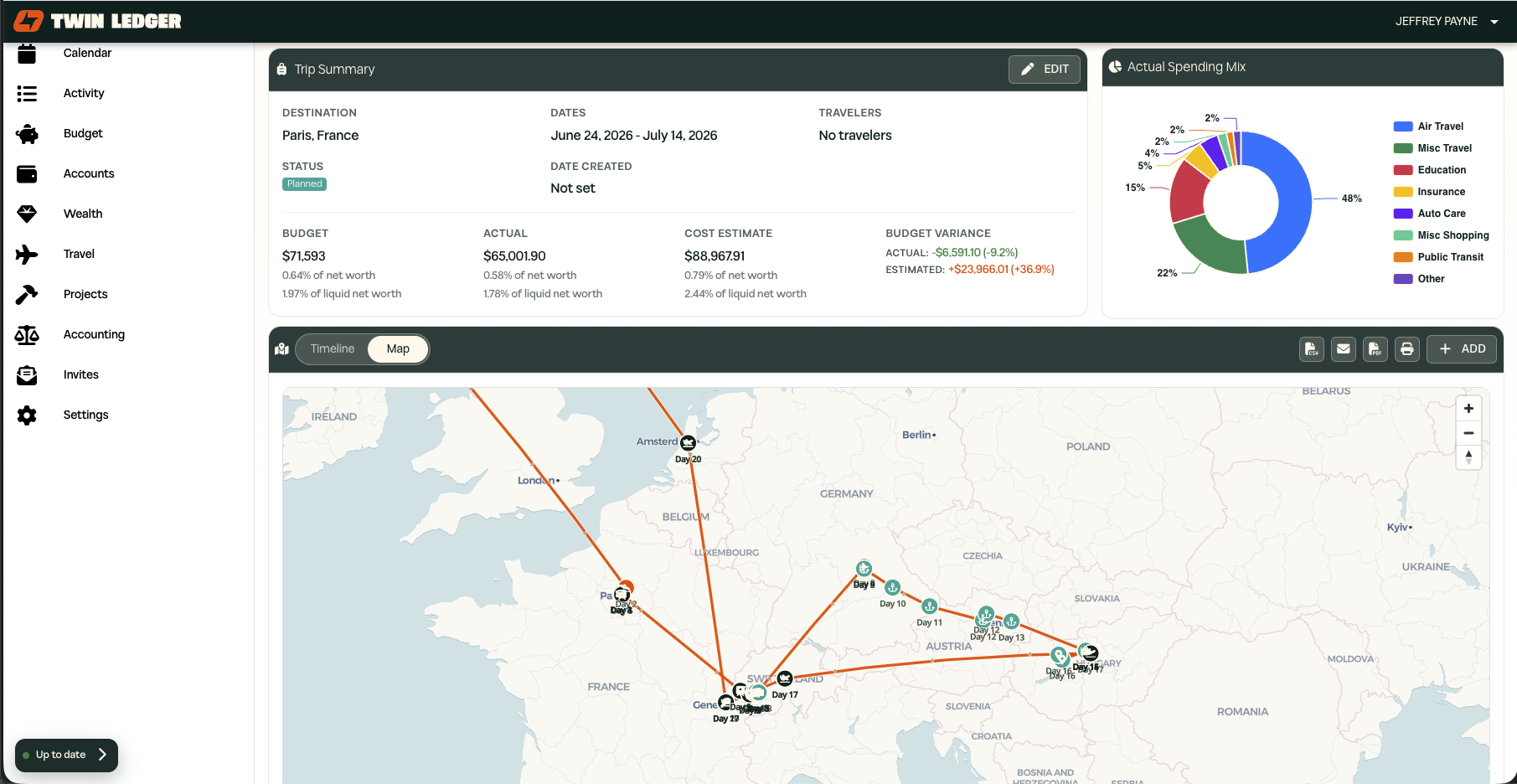
Task: Open Activity list icon in sidebar
Action: click(x=27, y=94)
